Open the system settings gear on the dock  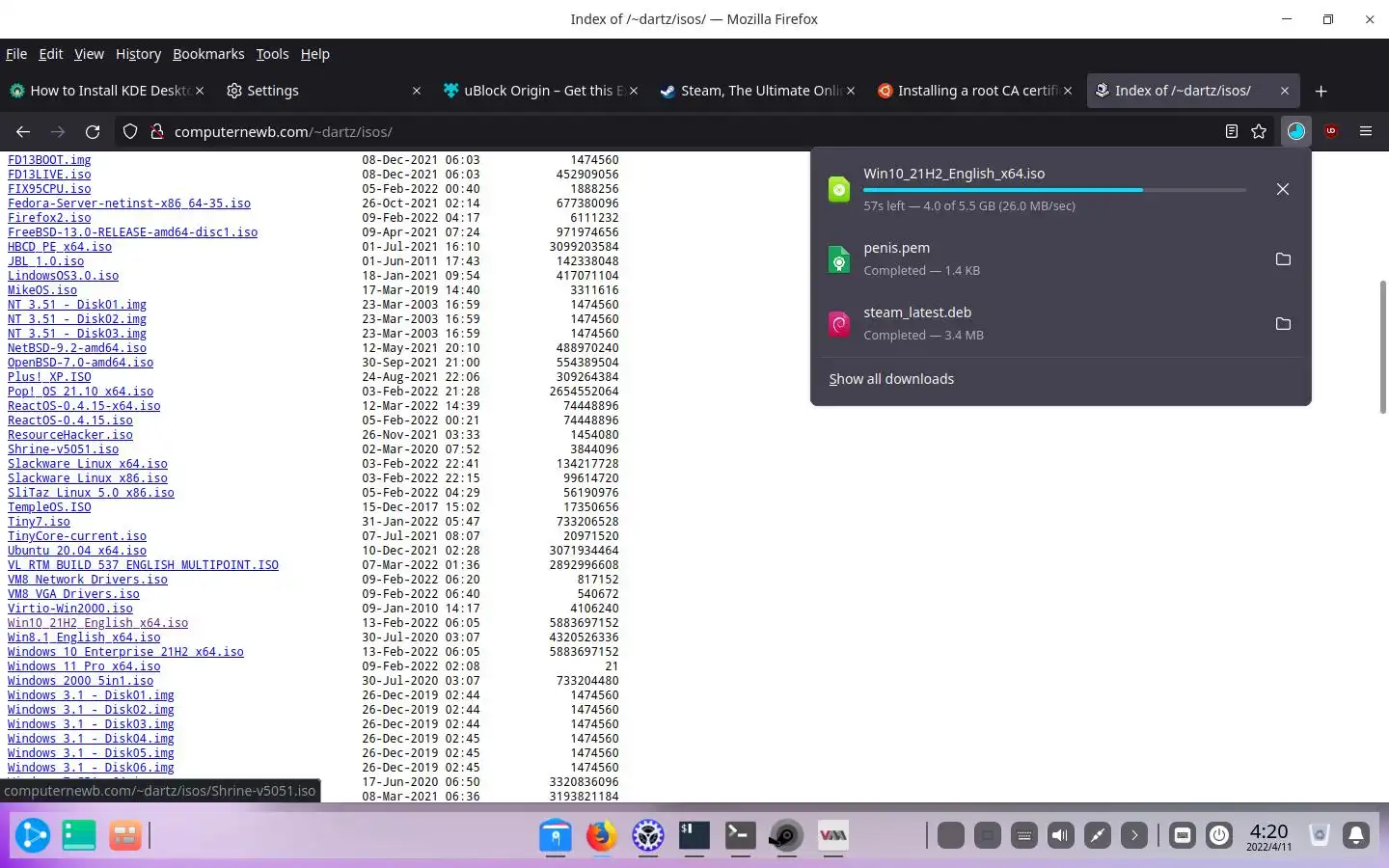[x=648, y=834]
